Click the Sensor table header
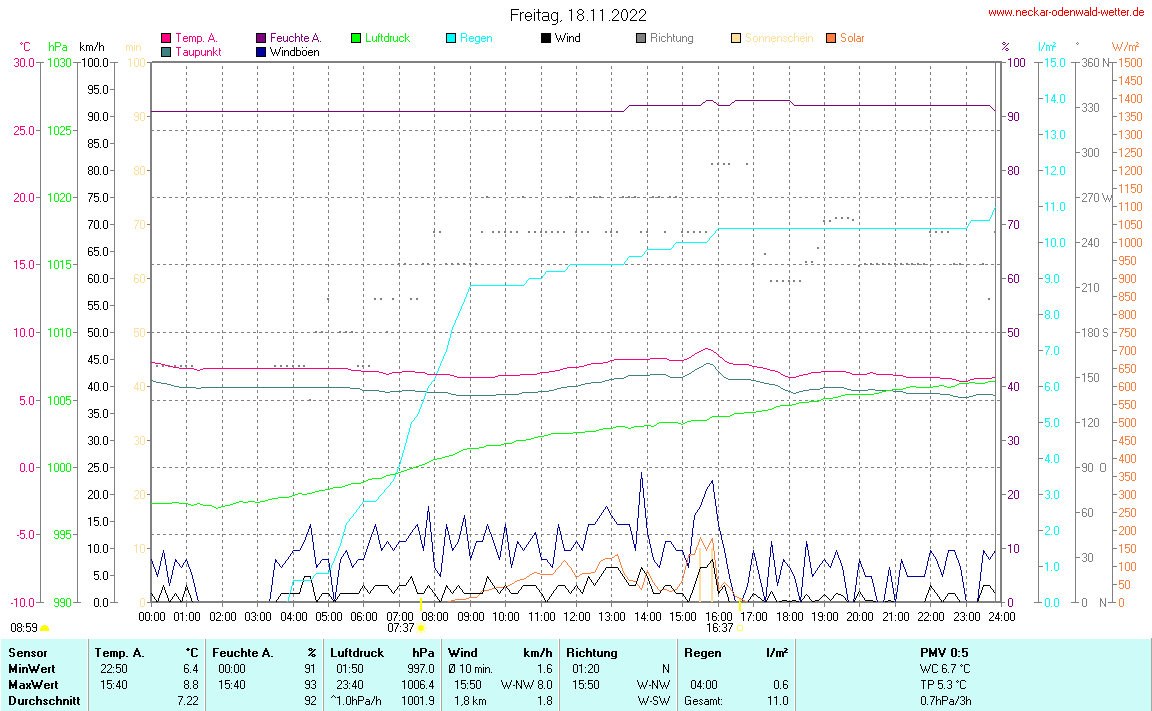This screenshot has height=711, width=1152. [28, 653]
